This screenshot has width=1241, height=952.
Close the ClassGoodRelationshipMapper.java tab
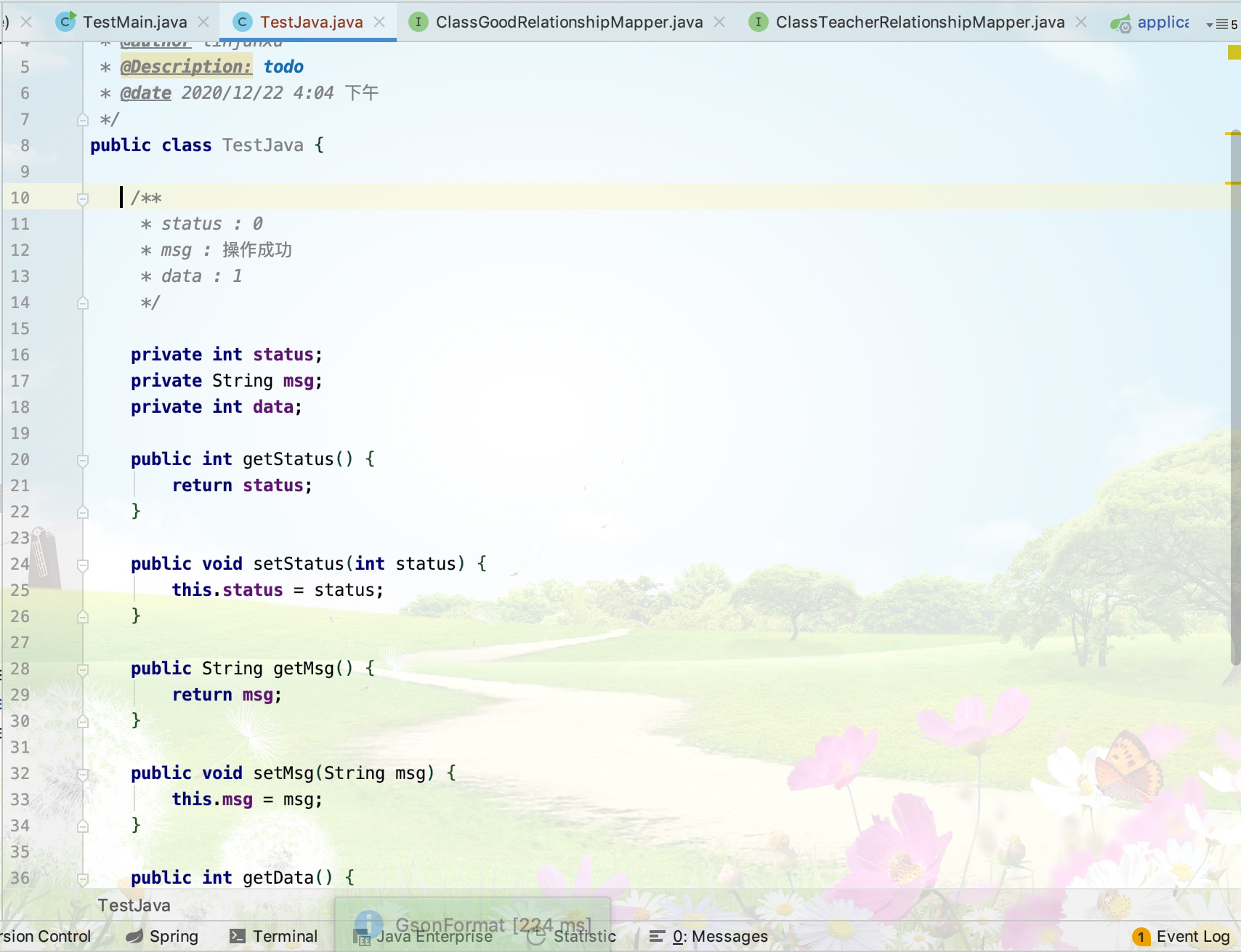(719, 23)
